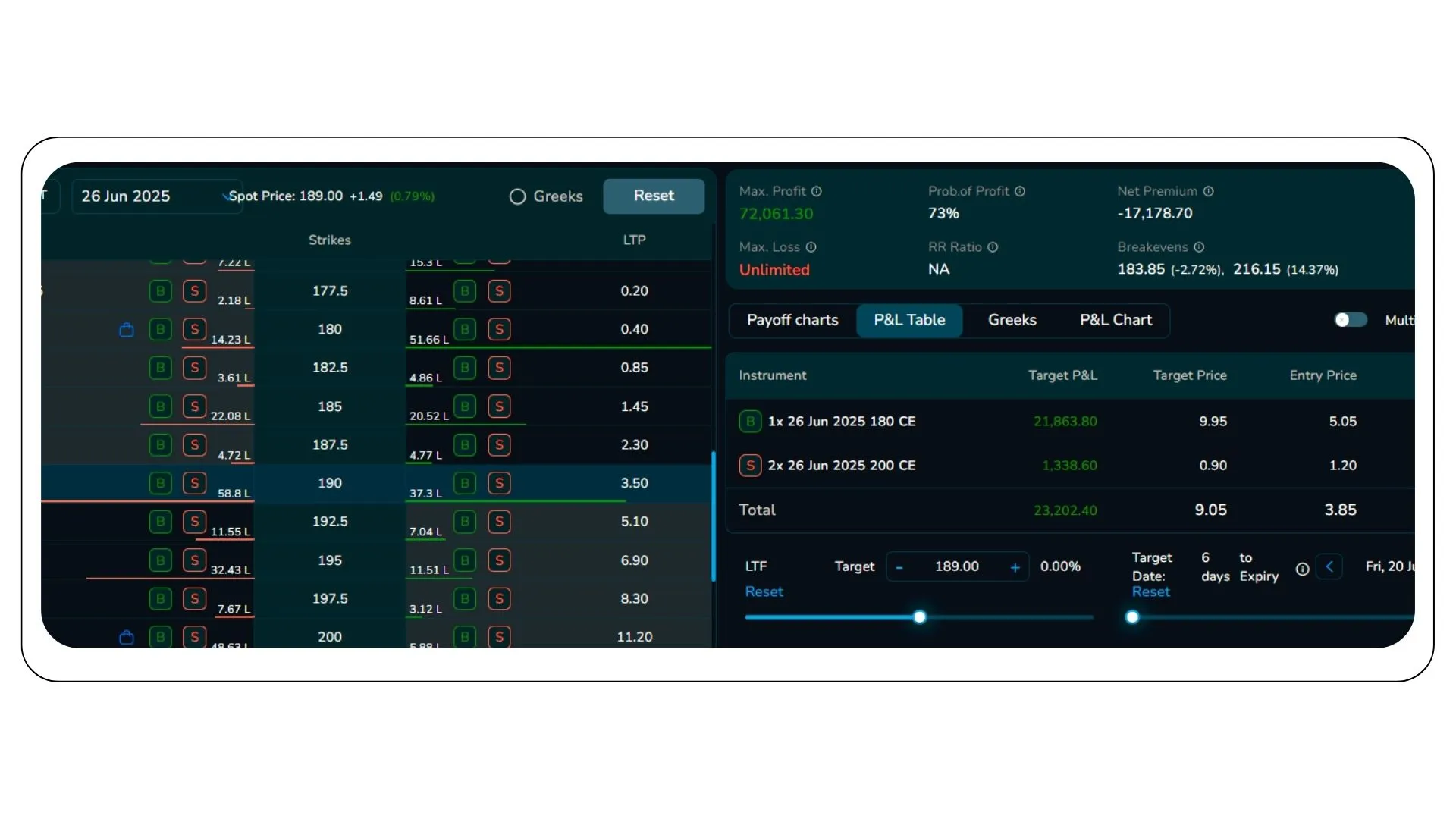
Task: Enable the Multi toggle switch
Action: (x=1349, y=320)
